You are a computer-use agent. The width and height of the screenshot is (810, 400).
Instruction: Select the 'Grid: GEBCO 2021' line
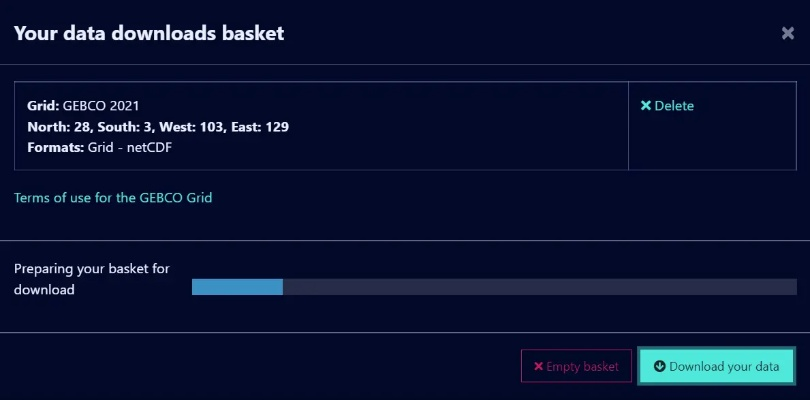pyautogui.click(x=83, y=105)
